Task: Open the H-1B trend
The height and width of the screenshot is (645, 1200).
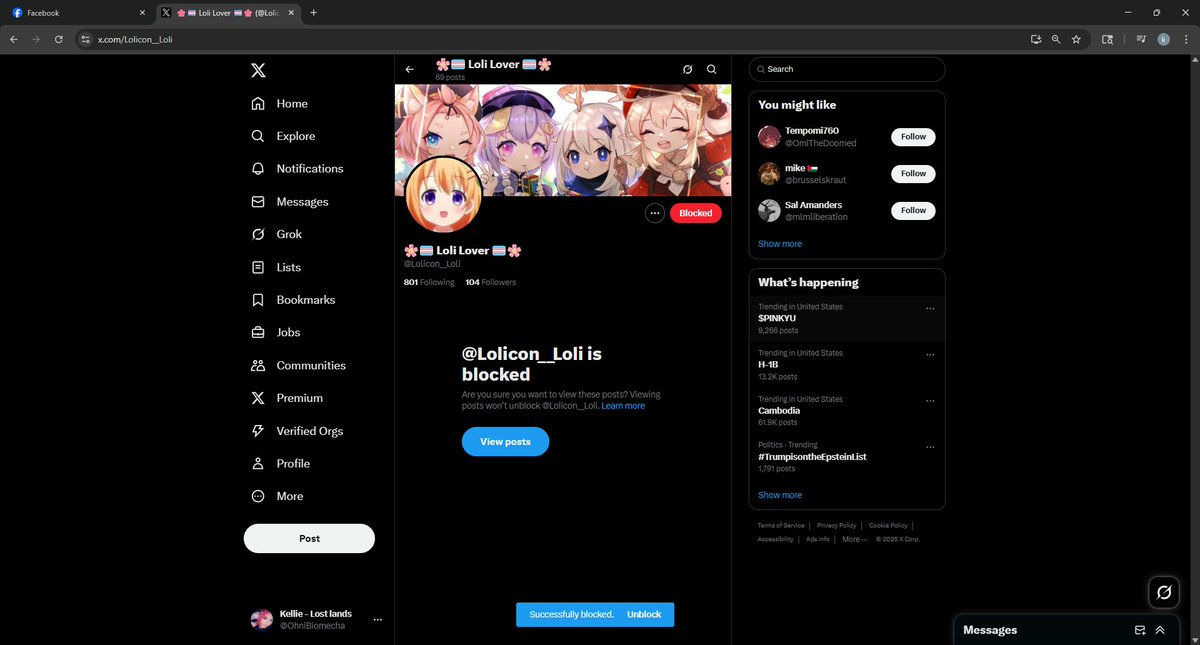Action: (847, 365)
